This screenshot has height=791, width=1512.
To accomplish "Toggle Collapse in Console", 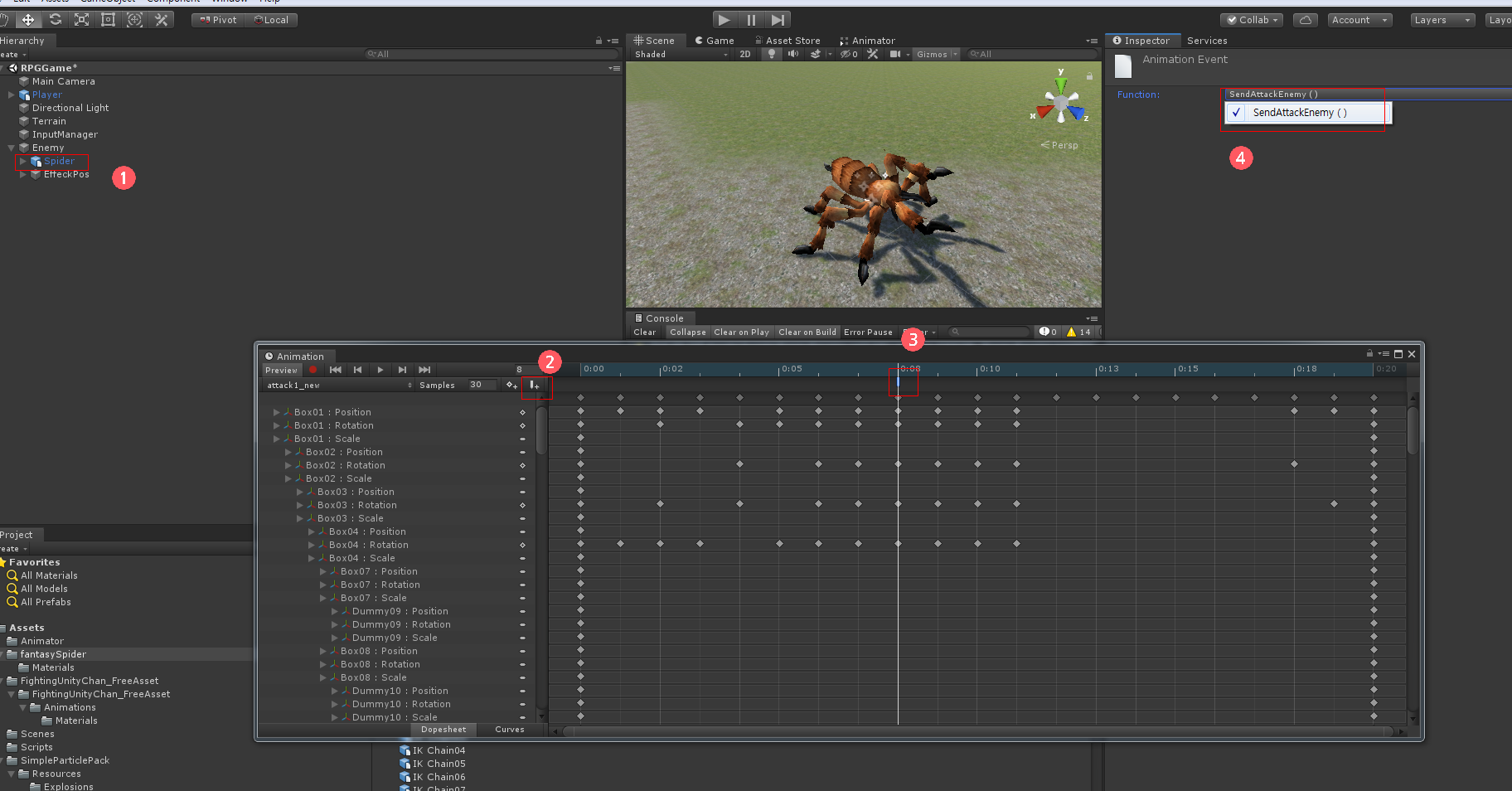I will pyautogui.click(x=688, y=332).
